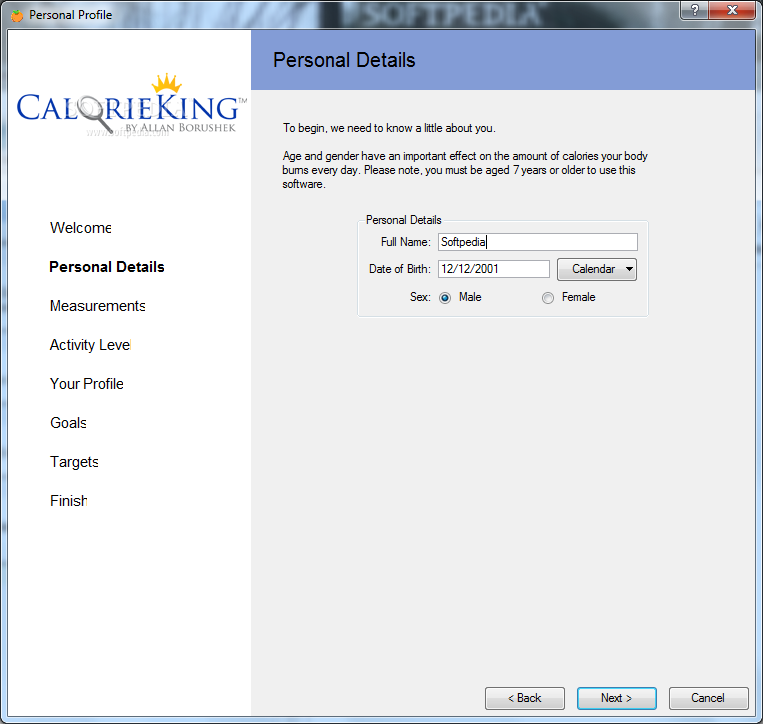Open the Finish step
This screenshot has width=763, height=724.
point(69,500)
